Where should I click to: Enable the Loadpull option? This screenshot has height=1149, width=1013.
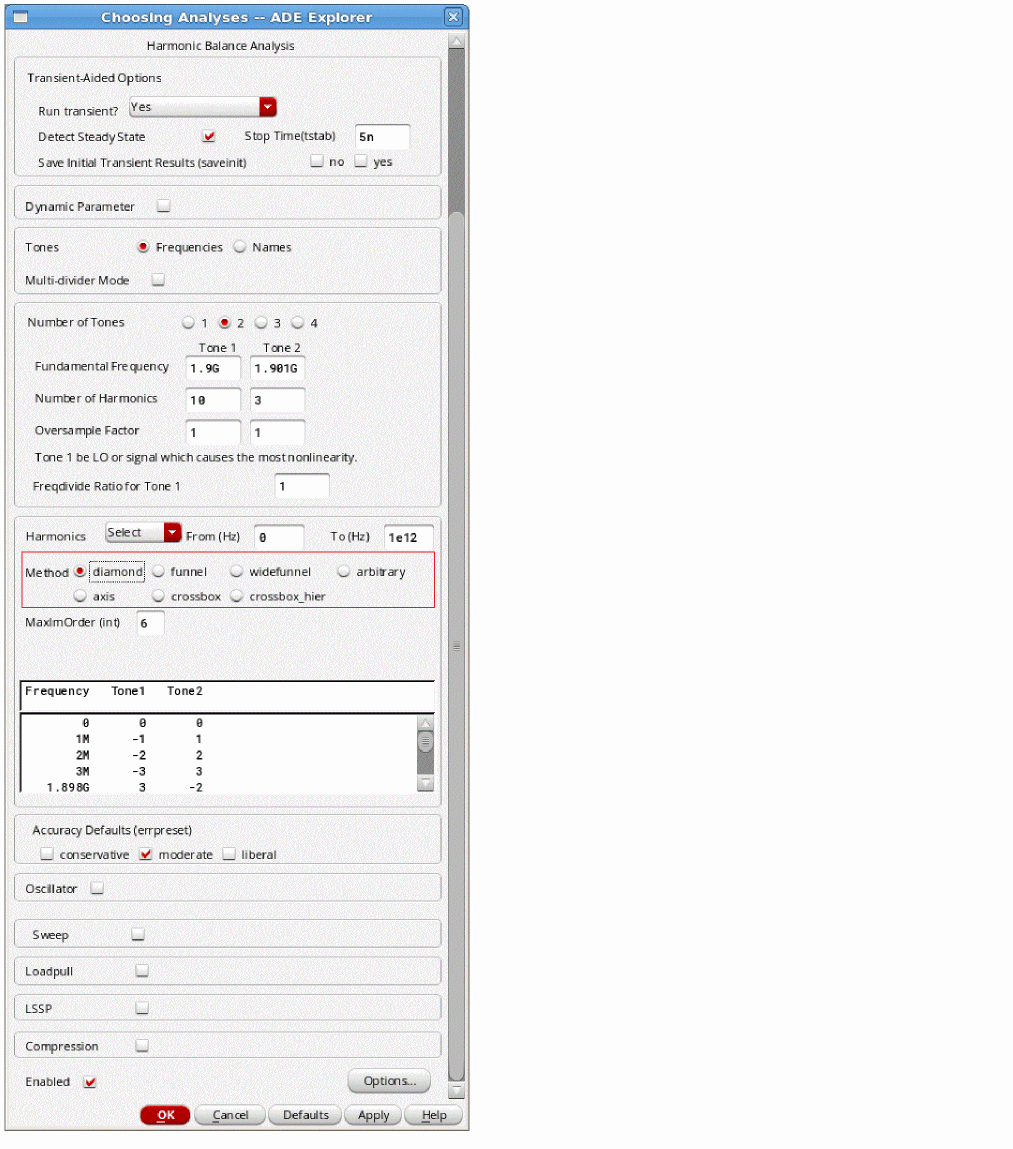coord(142,971)
